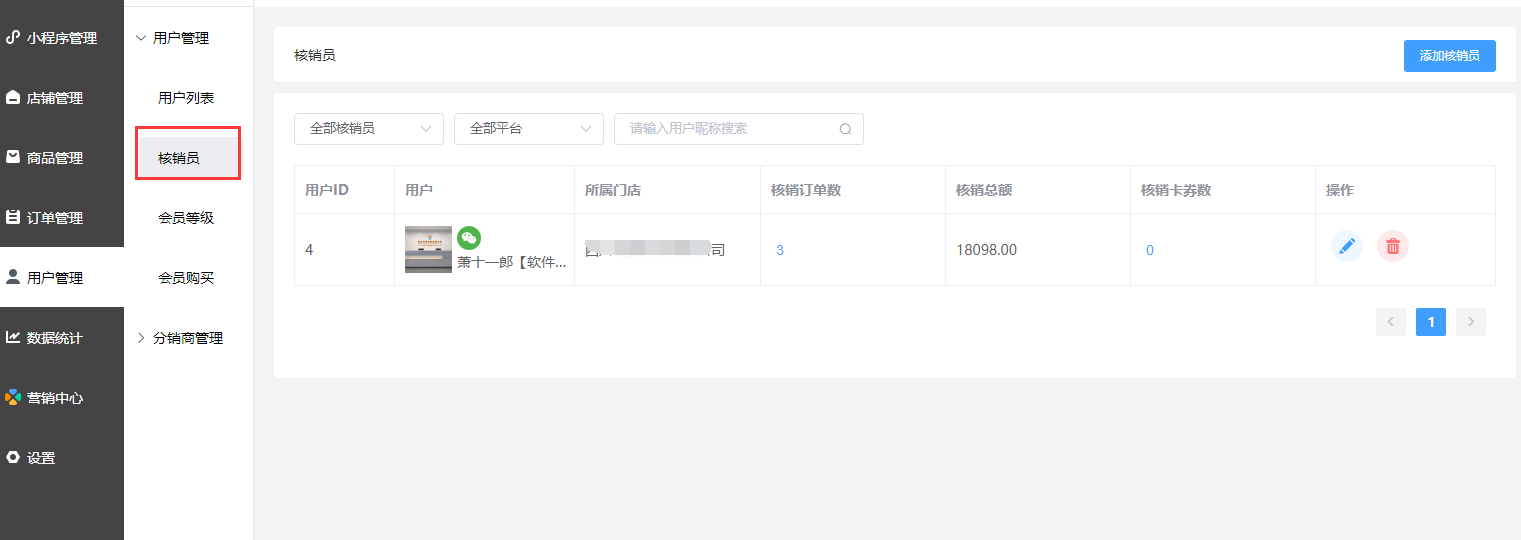Select 会员等级 in the submenu

pyautogui.click(x=186, y=218)
